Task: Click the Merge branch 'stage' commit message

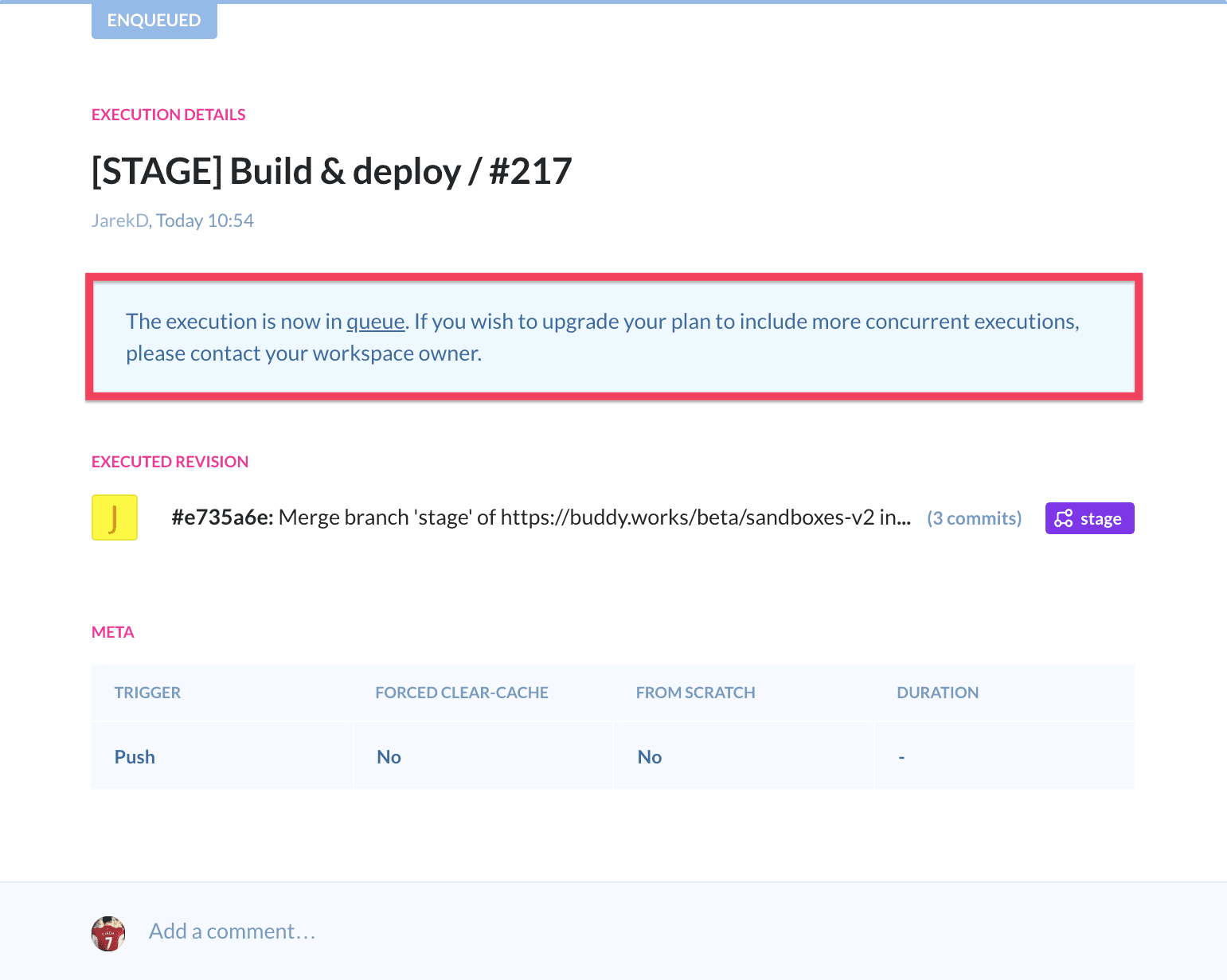Action: 594,517
